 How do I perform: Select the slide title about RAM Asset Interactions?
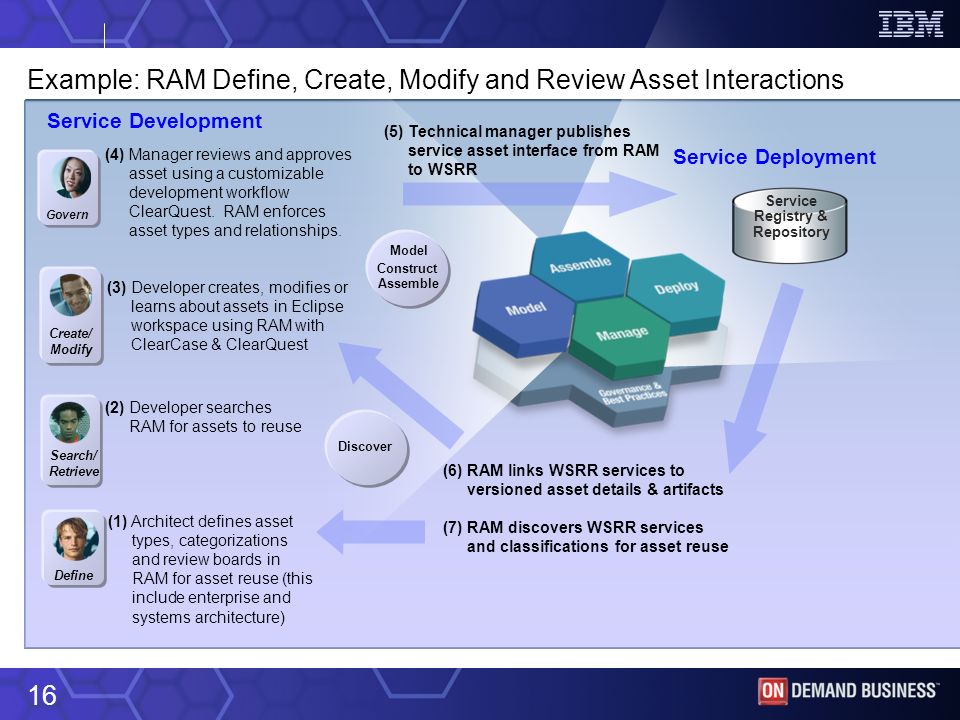pos(435,80)
